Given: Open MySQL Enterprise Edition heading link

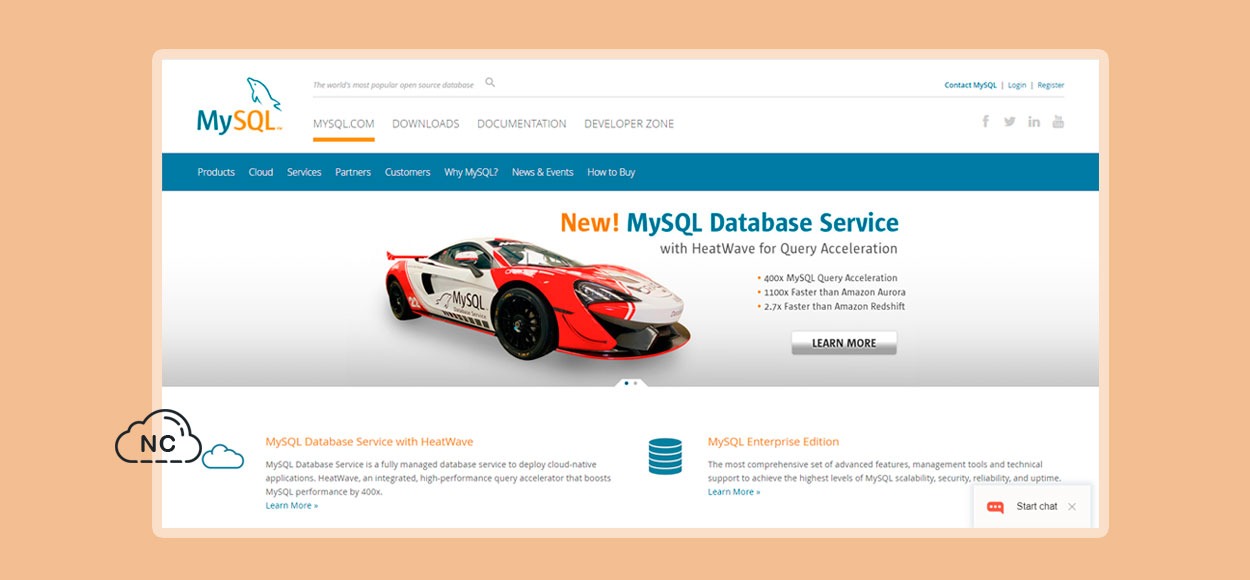Looking at the screenshot, I should (773, 441).
